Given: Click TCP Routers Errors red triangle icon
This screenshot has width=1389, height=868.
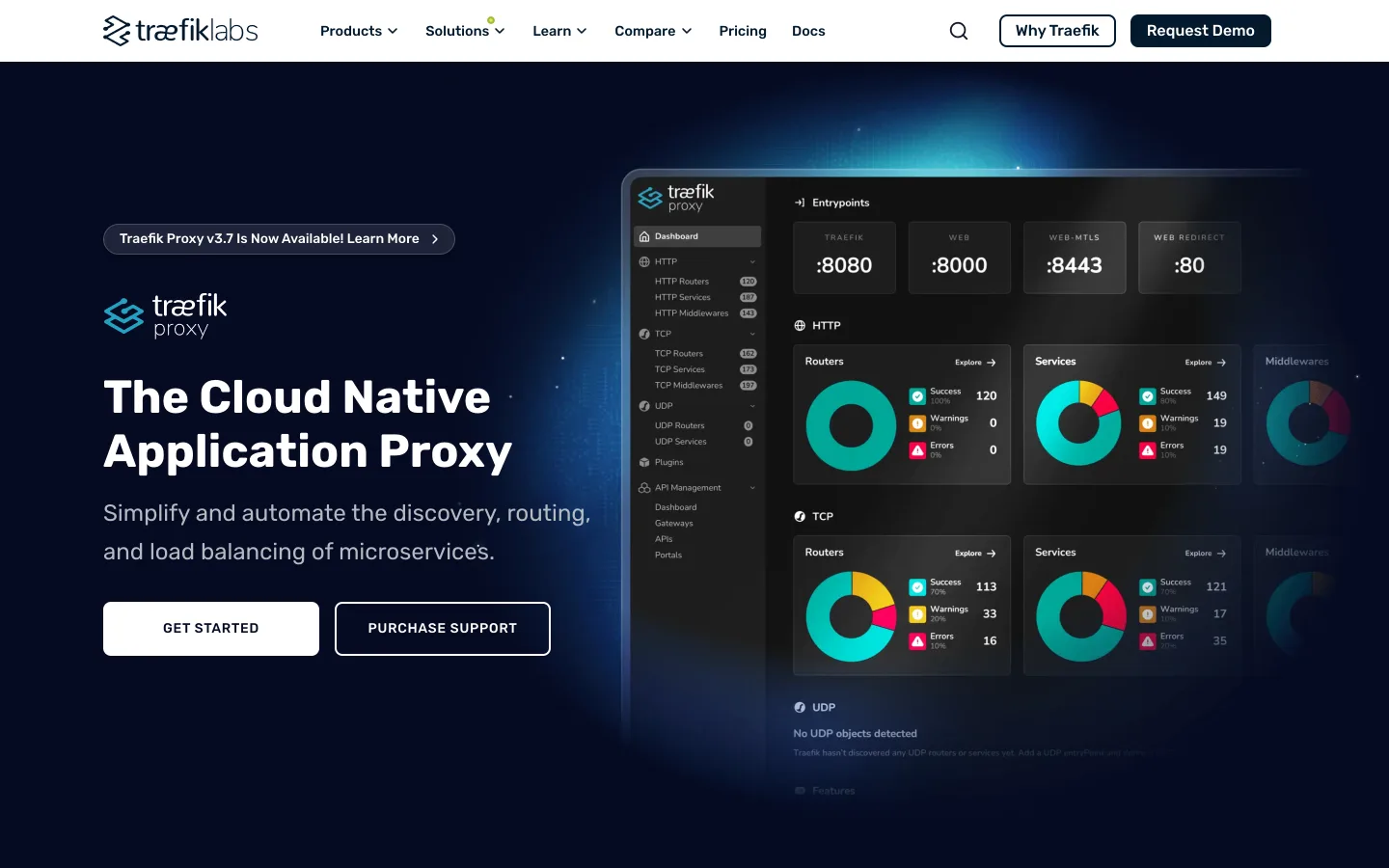Looking at the screenshot, I should coord(917,641).
